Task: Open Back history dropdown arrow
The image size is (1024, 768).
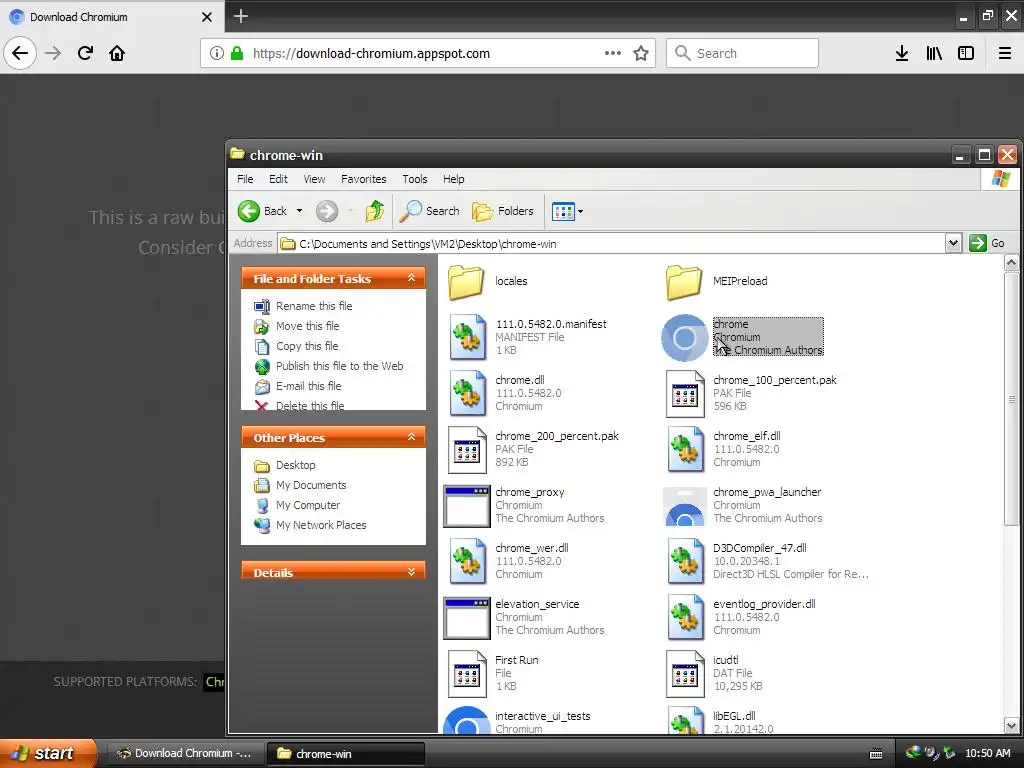Action: click(299, 211)
